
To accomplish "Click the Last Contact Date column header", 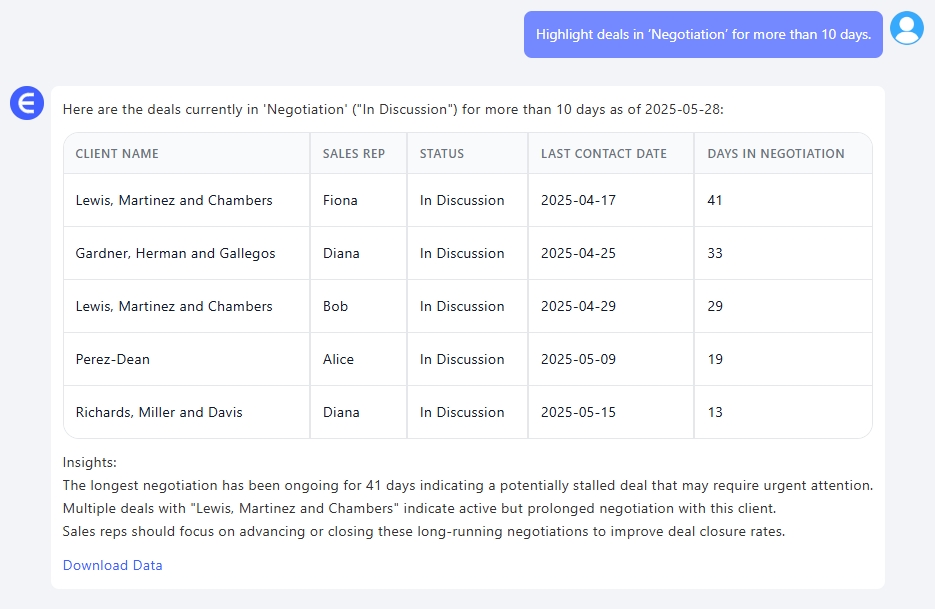I will point(603,154).
